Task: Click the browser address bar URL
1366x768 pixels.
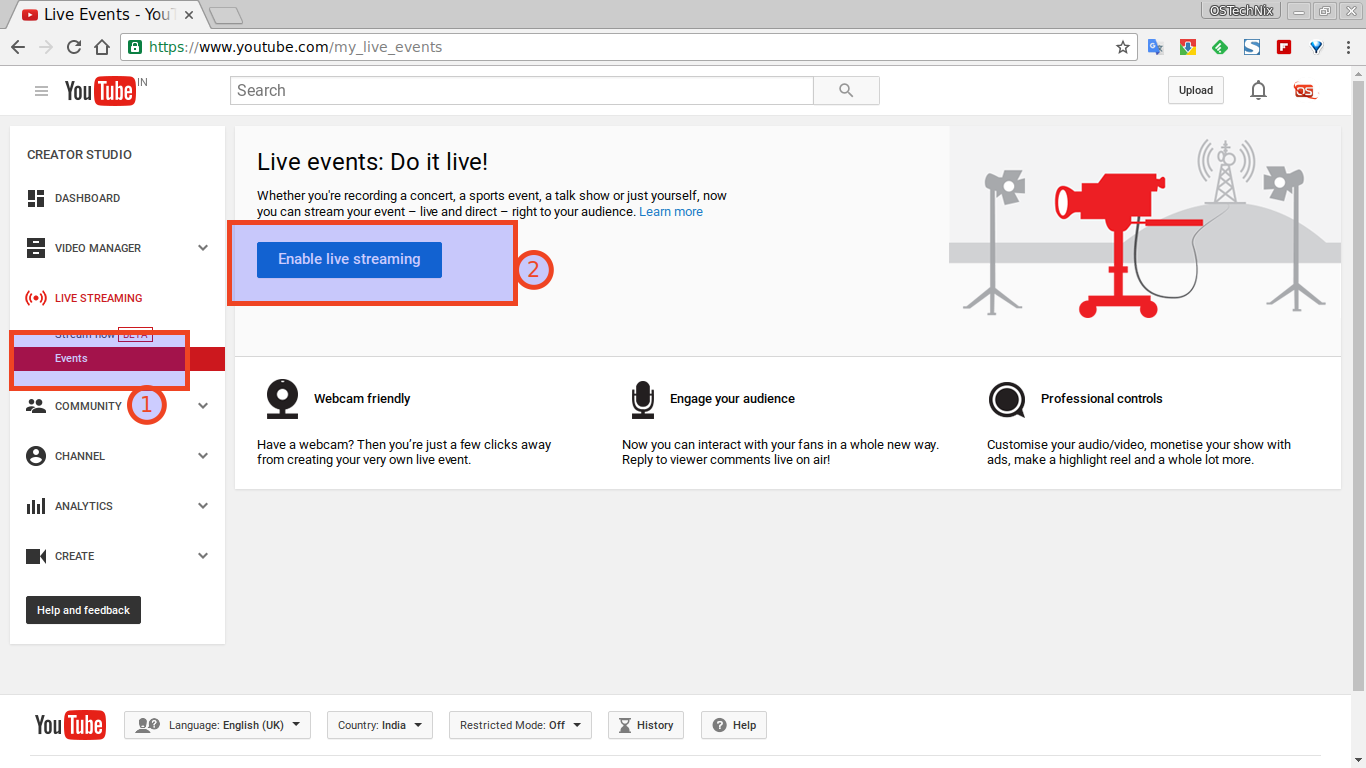Action: coord(296,47)
